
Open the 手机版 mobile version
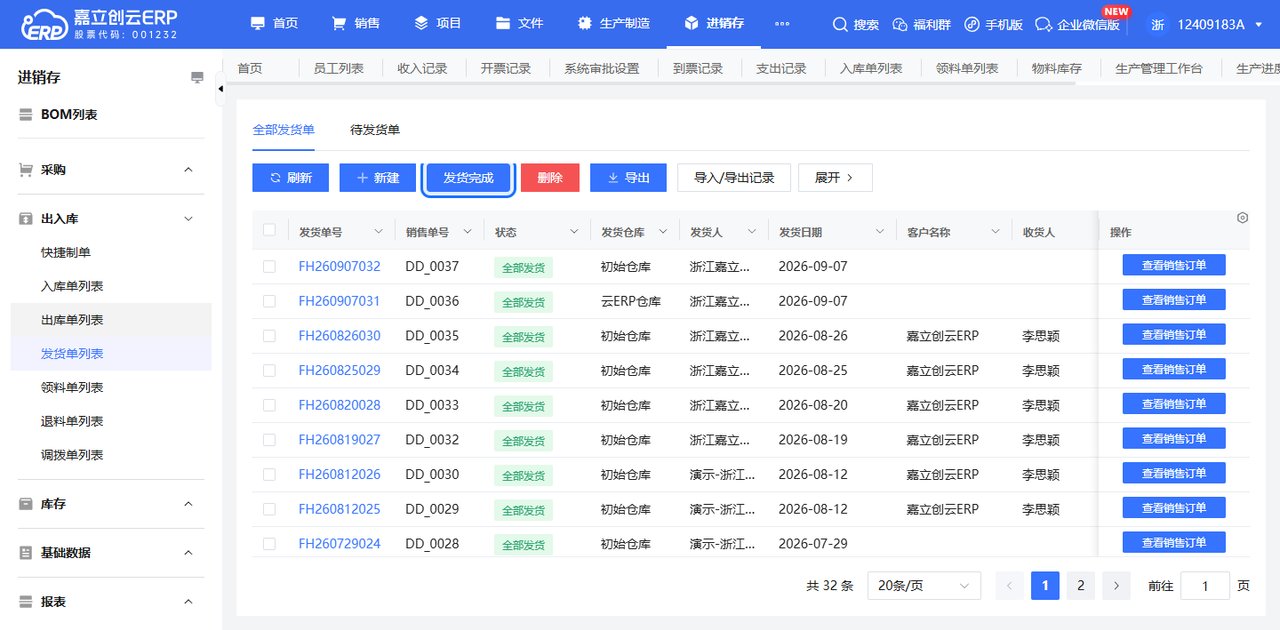[993, 24]
